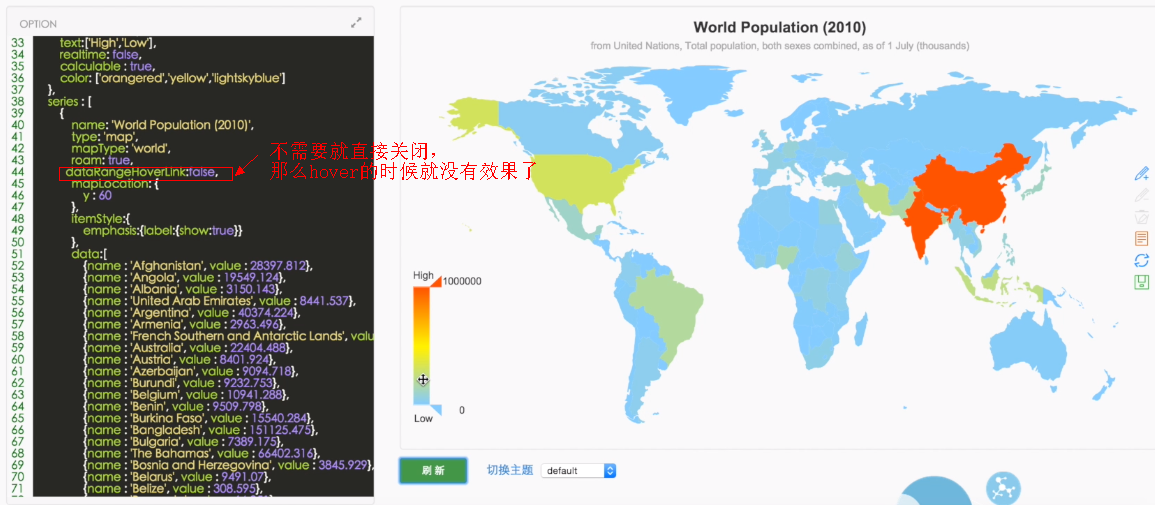This screenshot has width=1155, height=505.
Task: Click the green 刷新 refresh button
Action: coord(434,470)
